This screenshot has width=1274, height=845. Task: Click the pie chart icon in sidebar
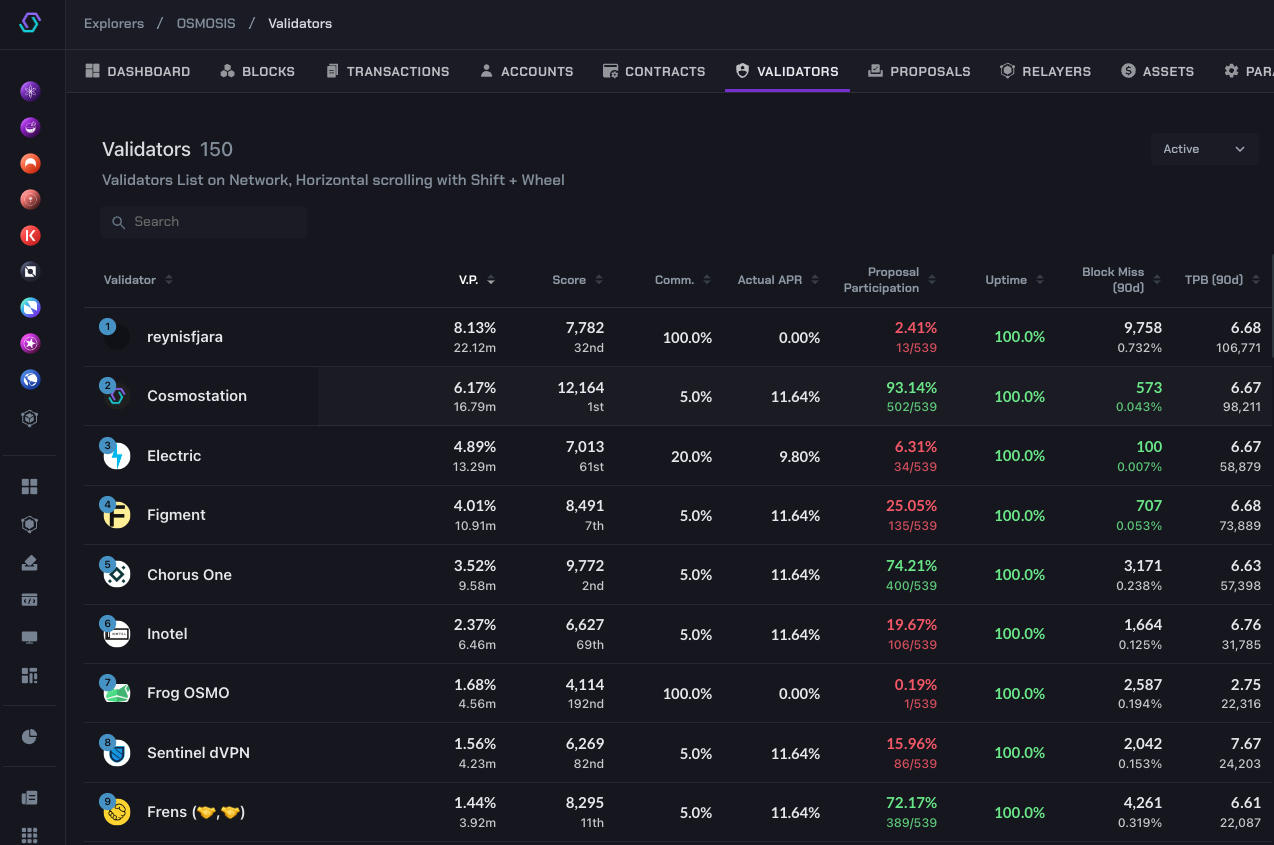[30, 737]
